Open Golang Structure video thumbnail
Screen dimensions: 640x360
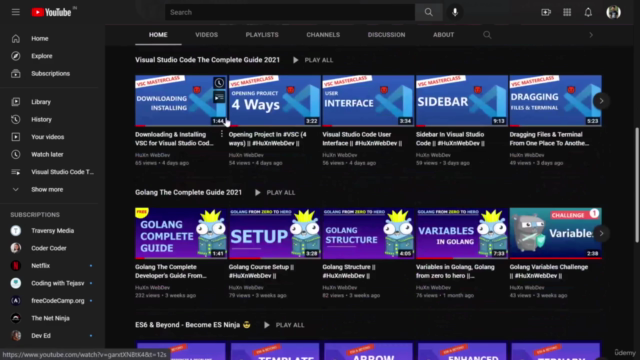click(368, 233)
